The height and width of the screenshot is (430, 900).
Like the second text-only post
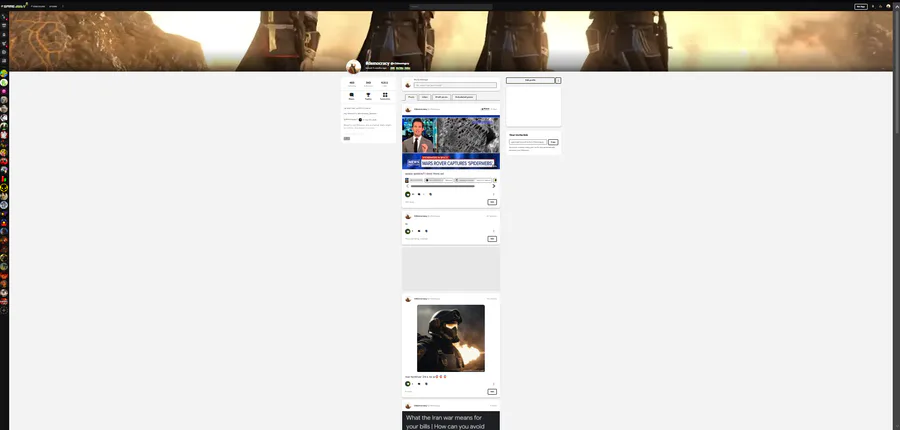[x=408, y=231]
